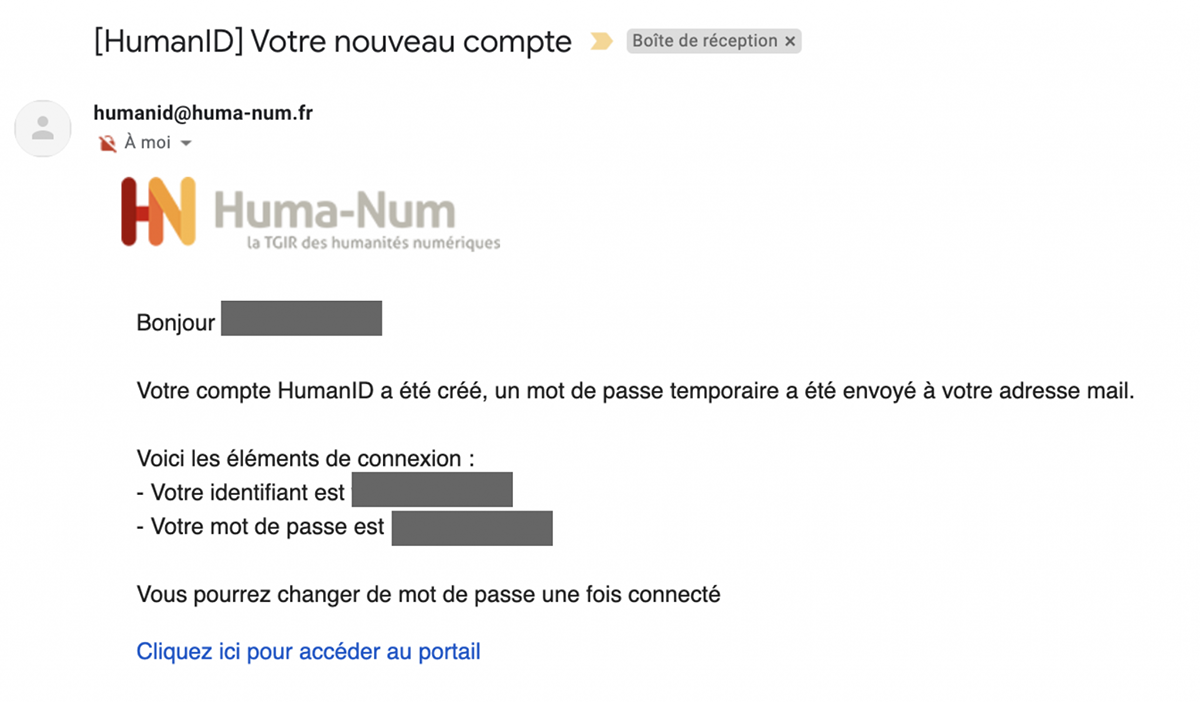This screenshot has height=702, width=1200.
Task: Click the redacted identifiant value
Action: pos(432,491)
